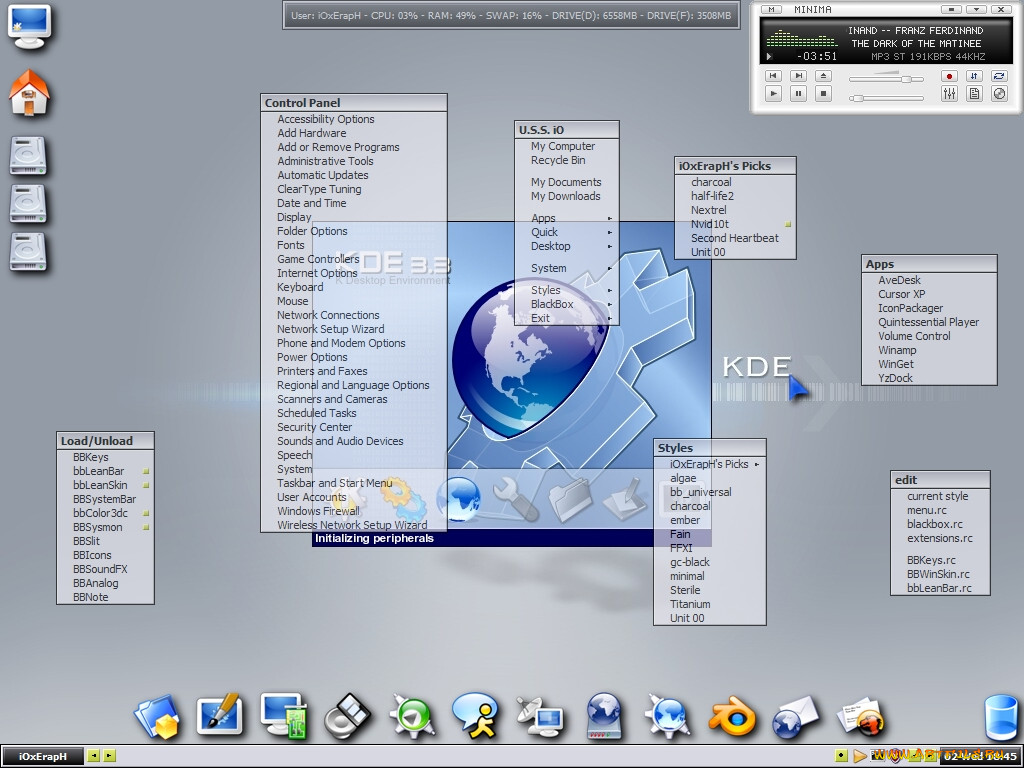Click the left workspace arrow on taskbar
This screenshot has height=768, width=1024.
[93, 756]
